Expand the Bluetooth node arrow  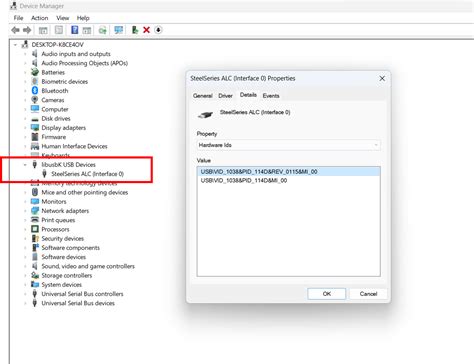click(25, 91)
